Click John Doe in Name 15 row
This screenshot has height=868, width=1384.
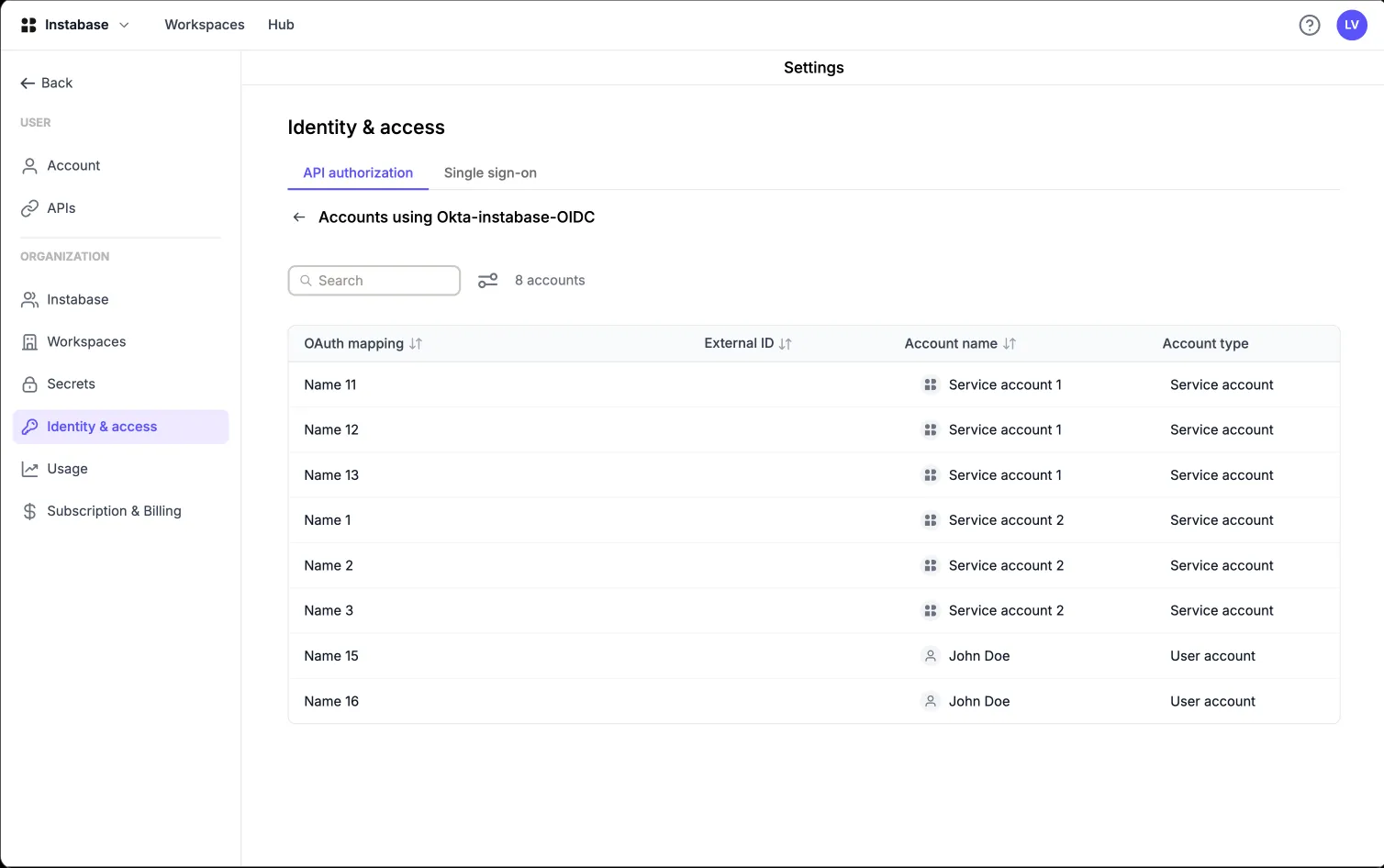(x=979, y=656)
